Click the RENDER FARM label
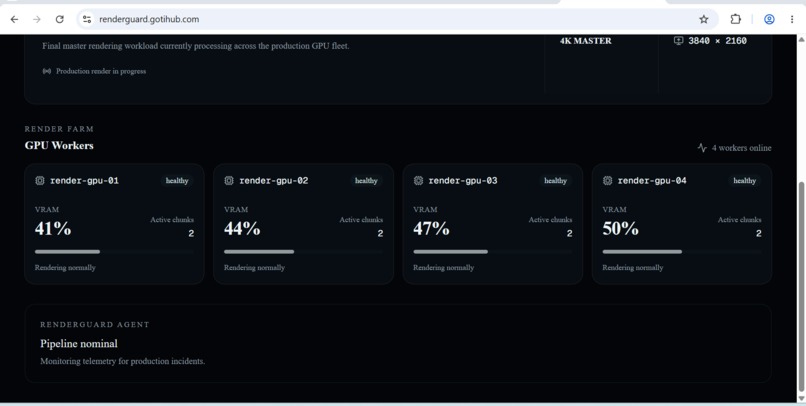806x406 pixels. [59, 129]
